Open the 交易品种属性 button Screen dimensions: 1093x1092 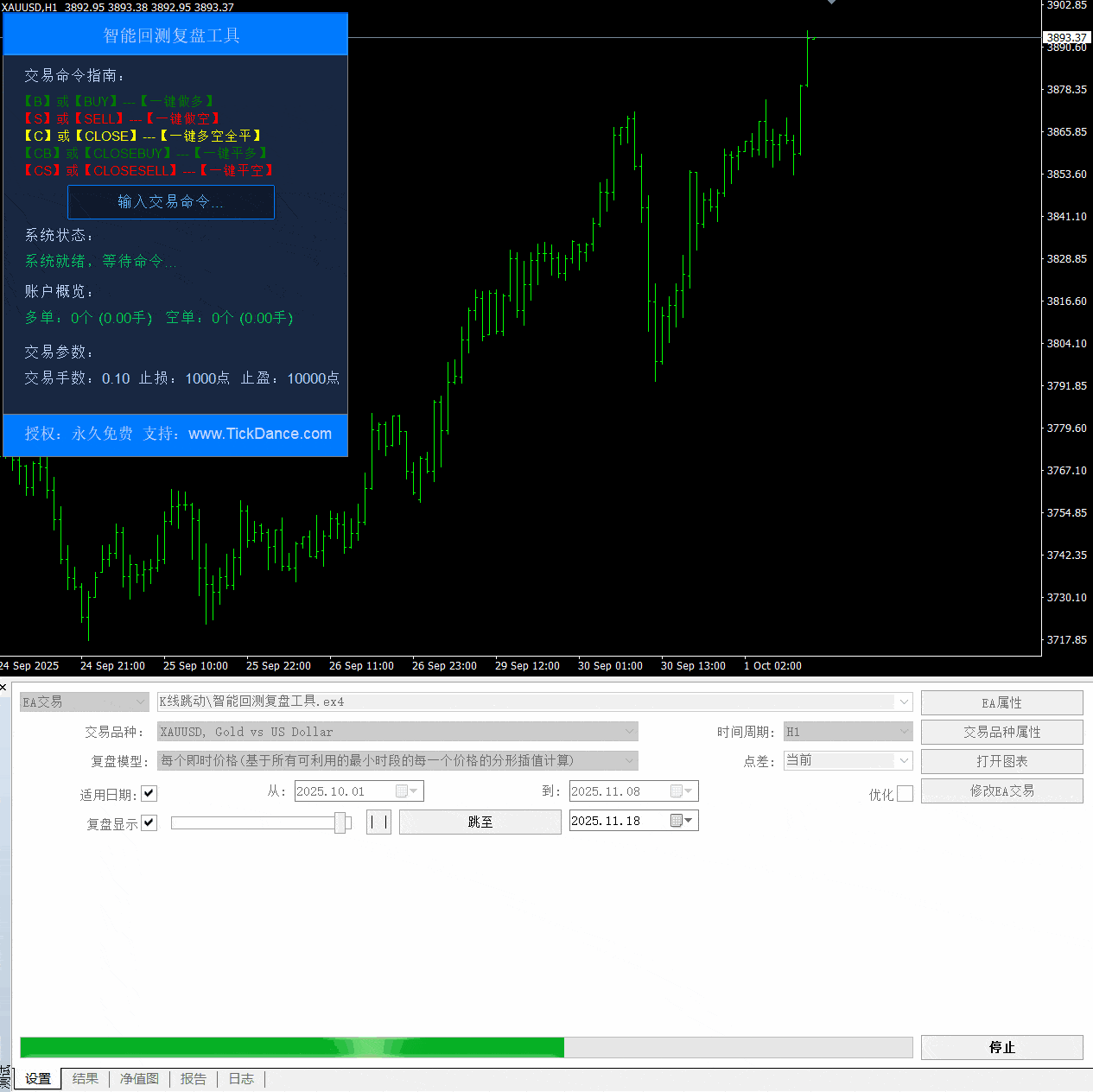pyautogui.click(x=1001, y=732)
